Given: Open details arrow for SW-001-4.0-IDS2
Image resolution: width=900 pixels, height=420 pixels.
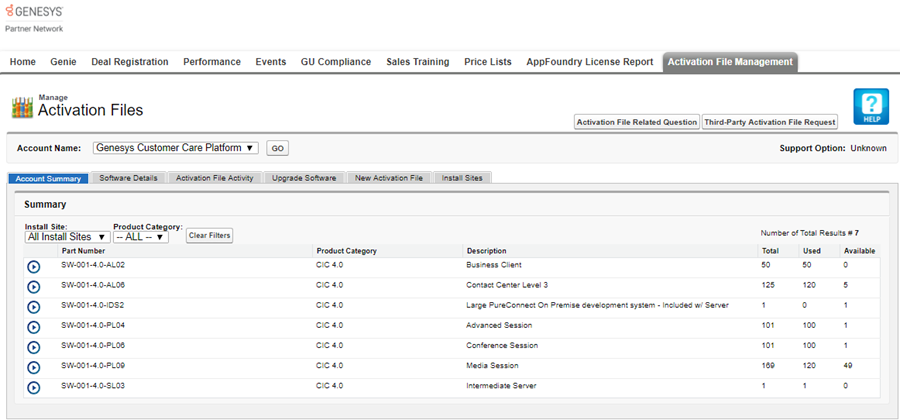Looking at the screenshot, I should click(x=33, y=307).
